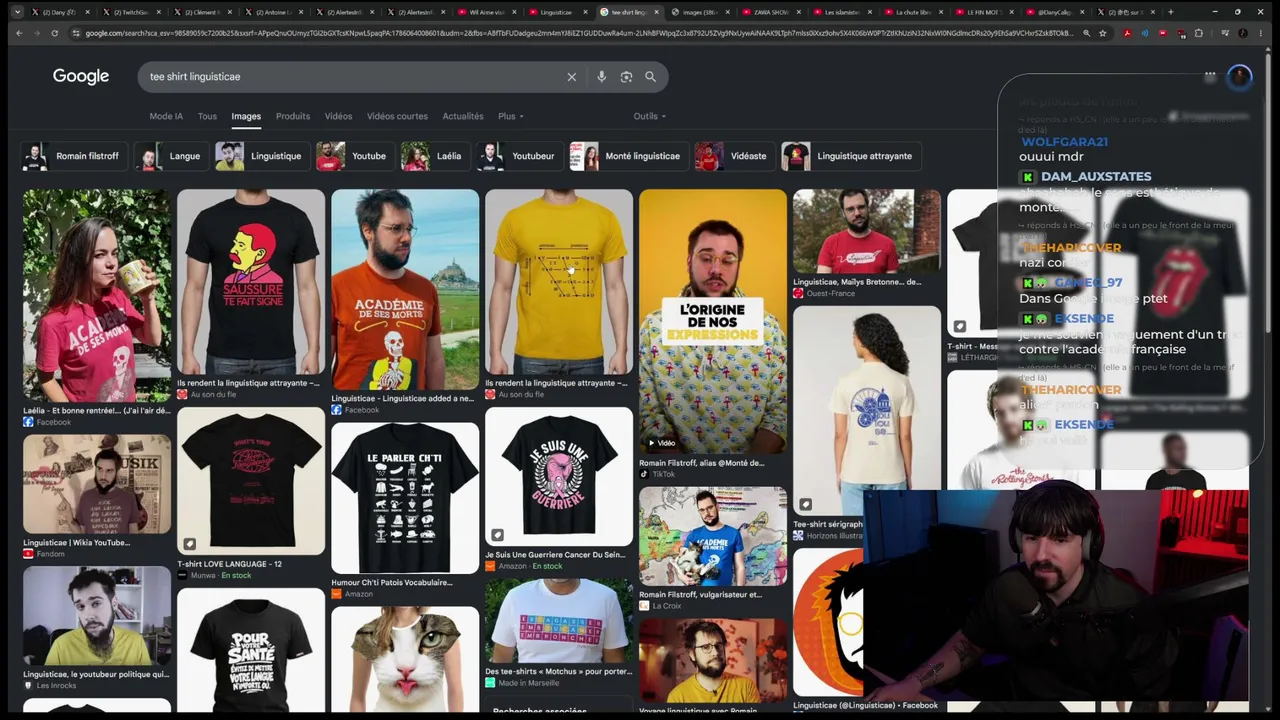
Task: Filter by 'Vidéaste' chip
Action: pyautogui.click(x=733, y=156)
